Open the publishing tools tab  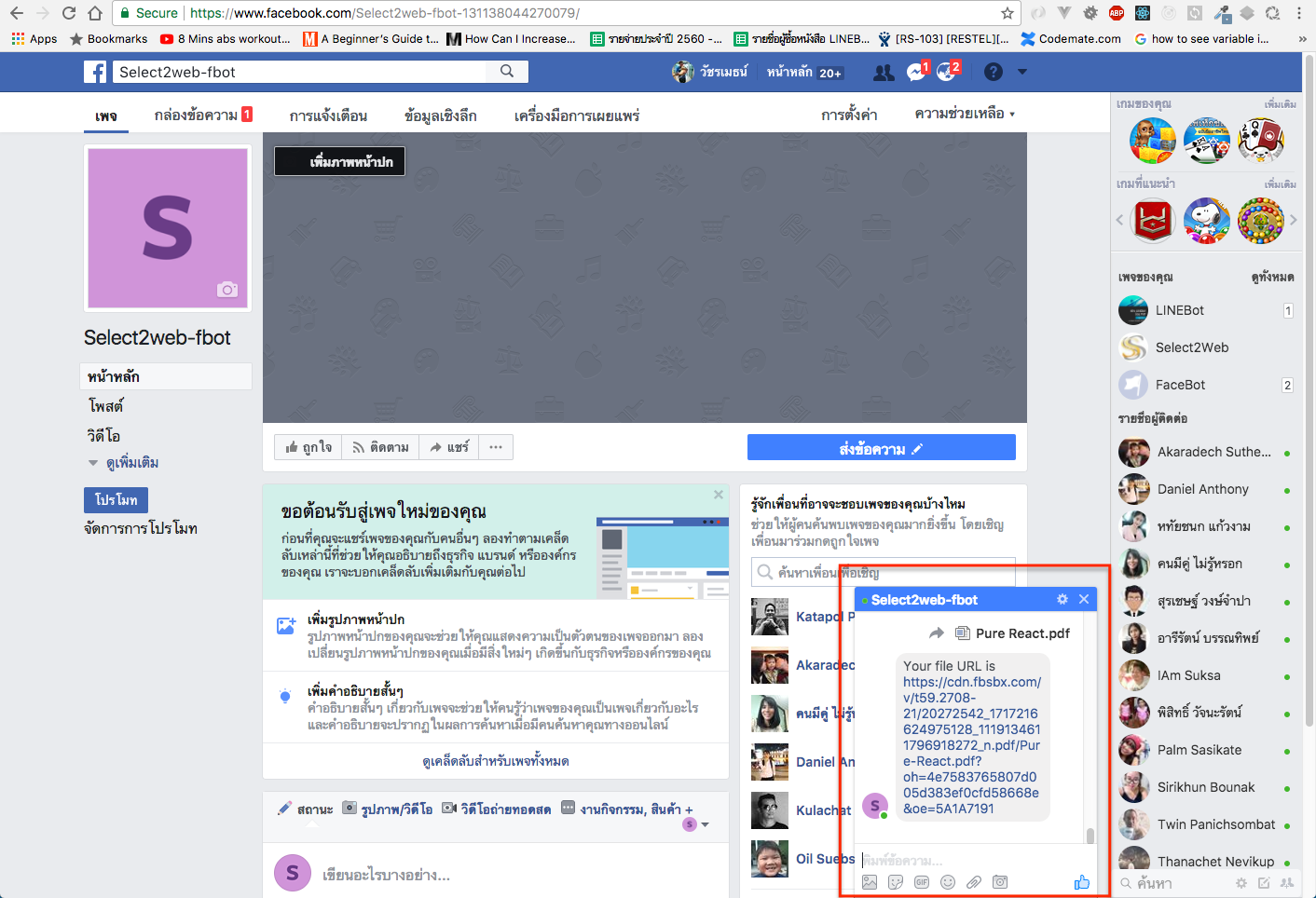pyautogui.click(x=577, y=116)
